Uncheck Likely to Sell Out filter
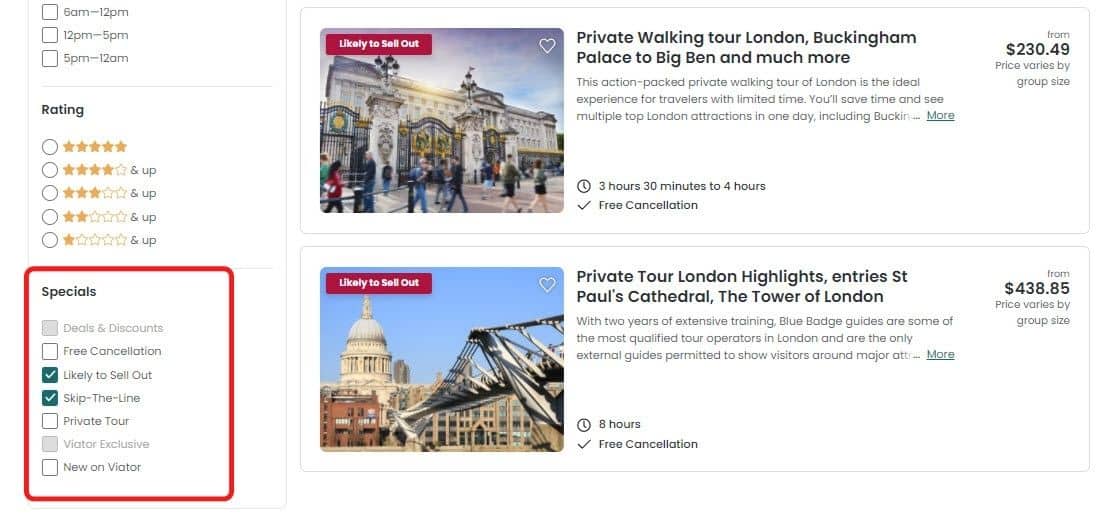The width and height of the screenshot is (1119, 519). pos(50,375)
